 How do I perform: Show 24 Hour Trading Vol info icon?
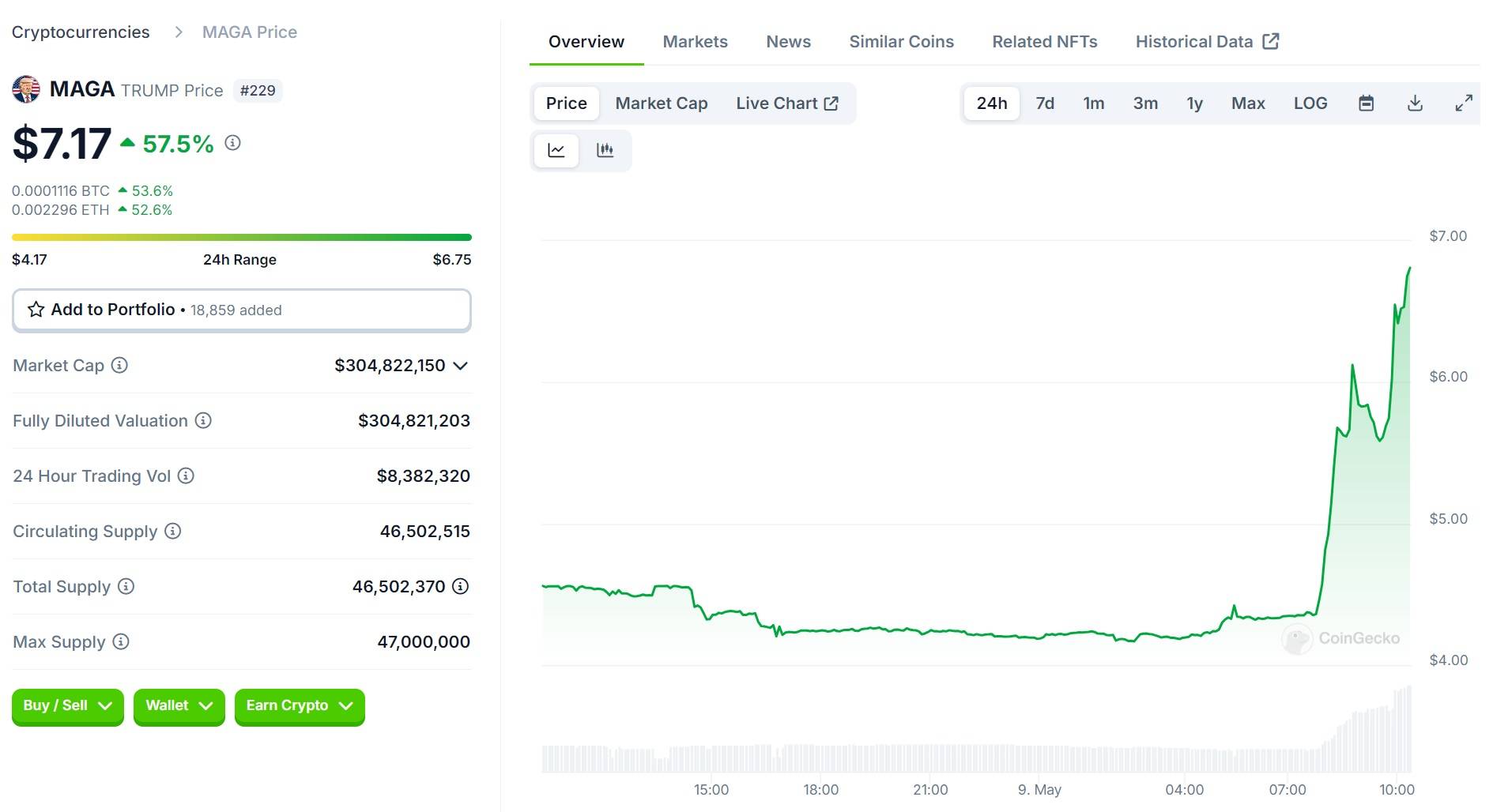coord(186,476)
